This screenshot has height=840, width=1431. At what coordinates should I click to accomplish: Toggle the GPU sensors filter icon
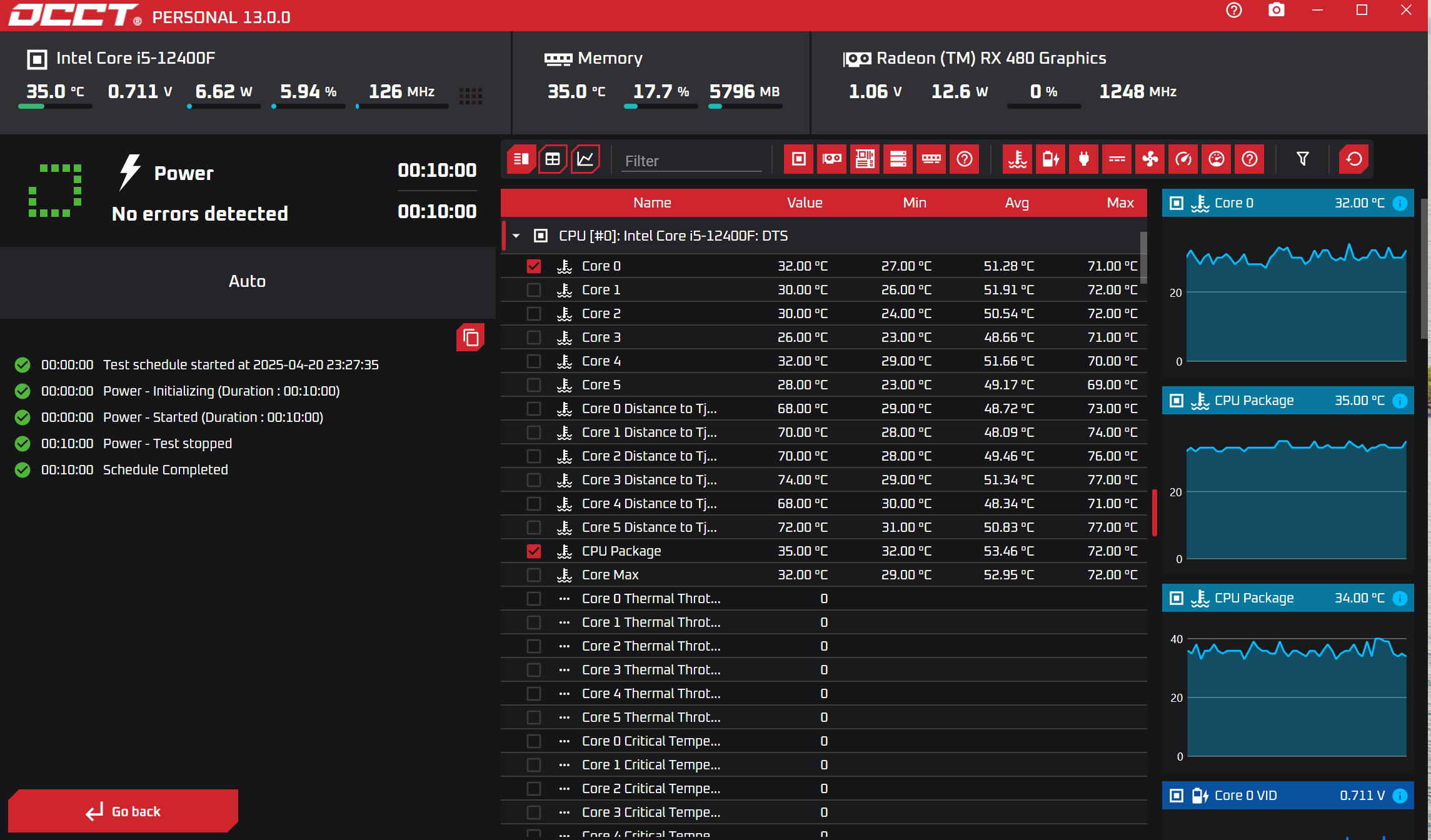[831, 159]
